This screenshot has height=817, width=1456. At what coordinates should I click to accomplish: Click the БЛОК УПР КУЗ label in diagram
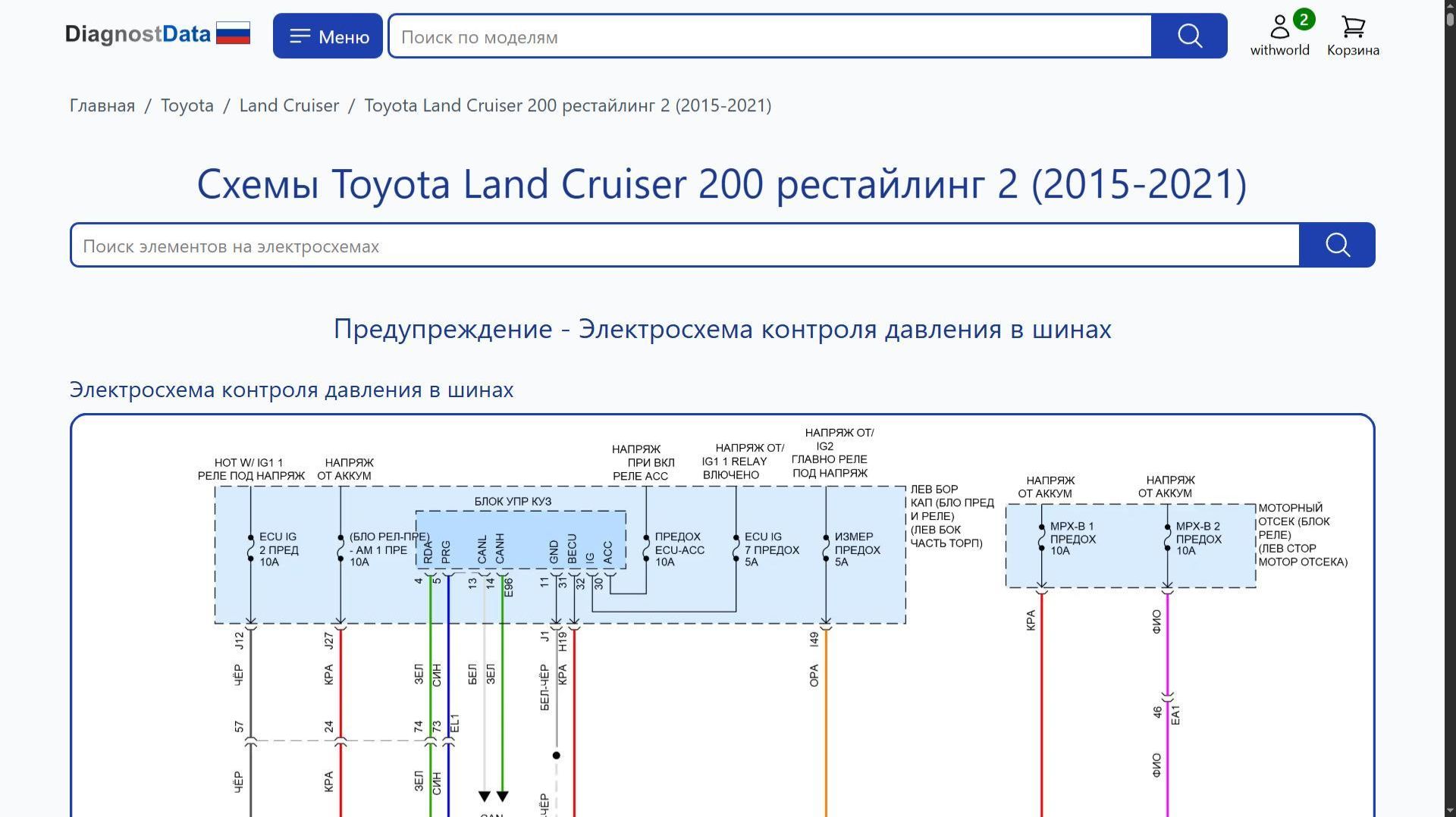(x=513, y=502)
